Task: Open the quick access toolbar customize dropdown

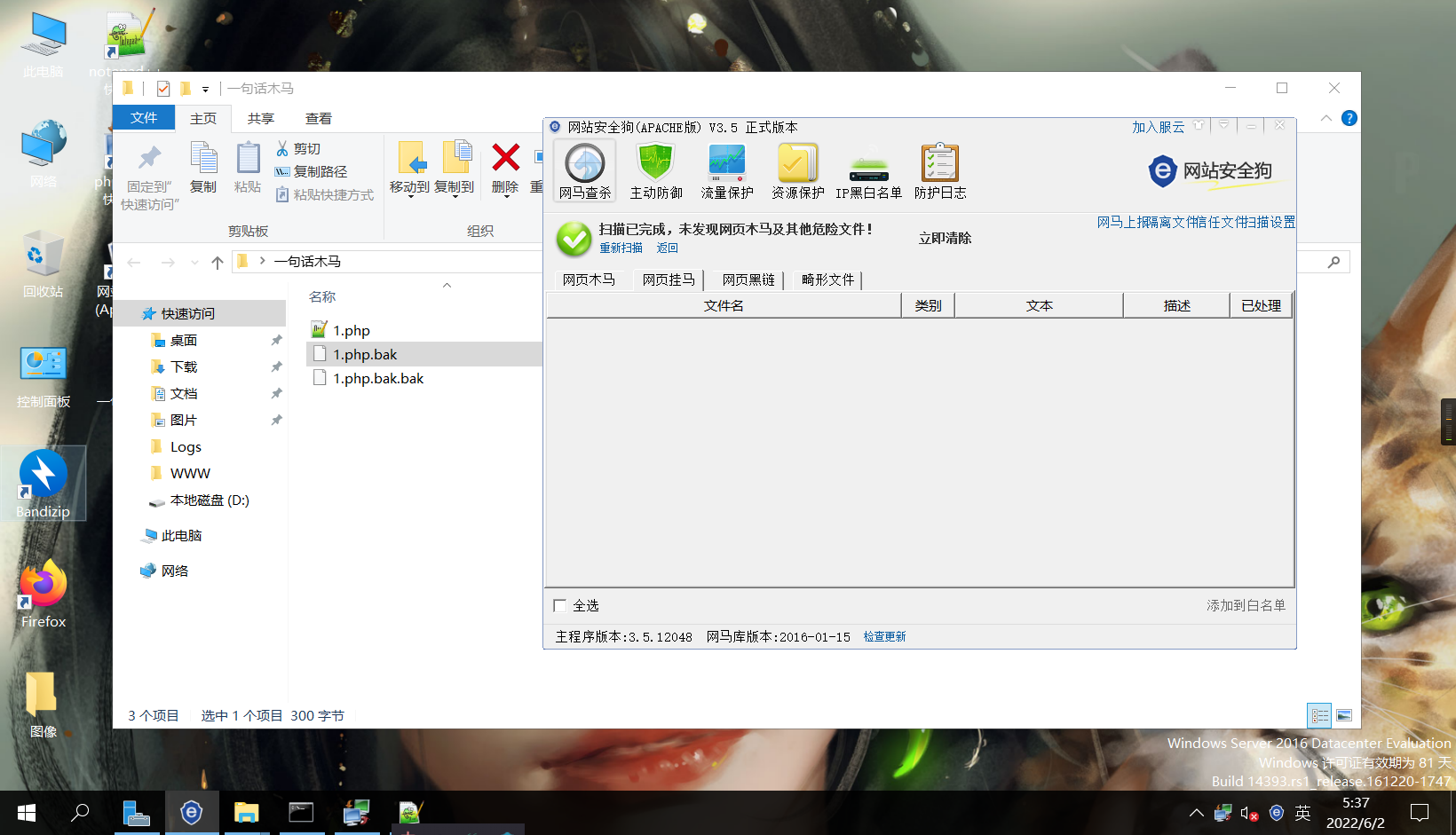Action: click(207, 88)
